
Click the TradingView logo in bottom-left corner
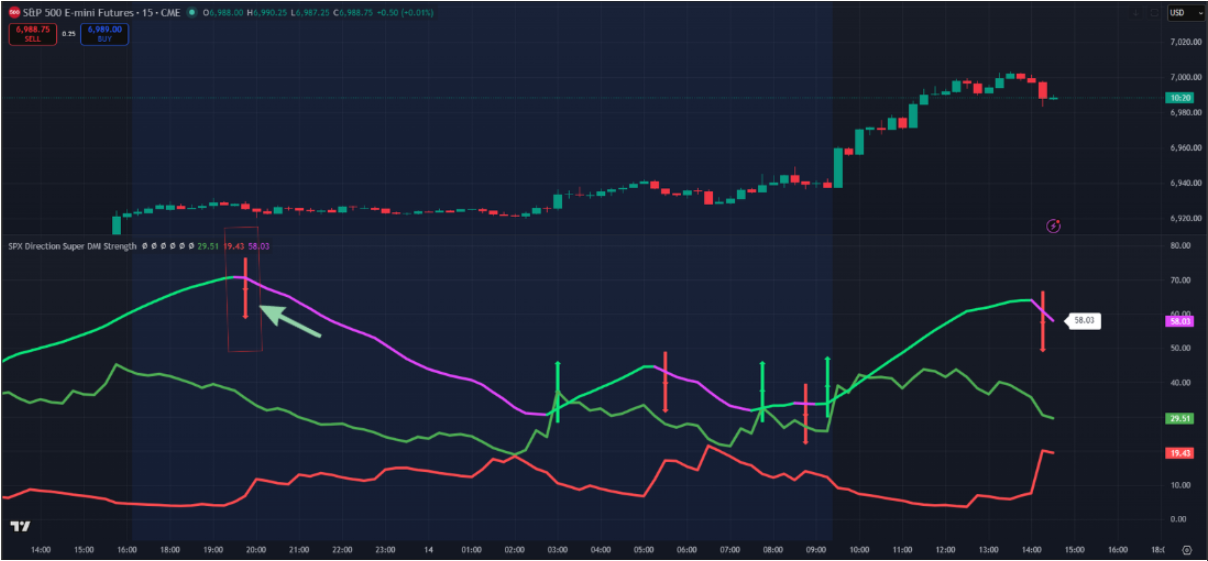coord(19,527)
